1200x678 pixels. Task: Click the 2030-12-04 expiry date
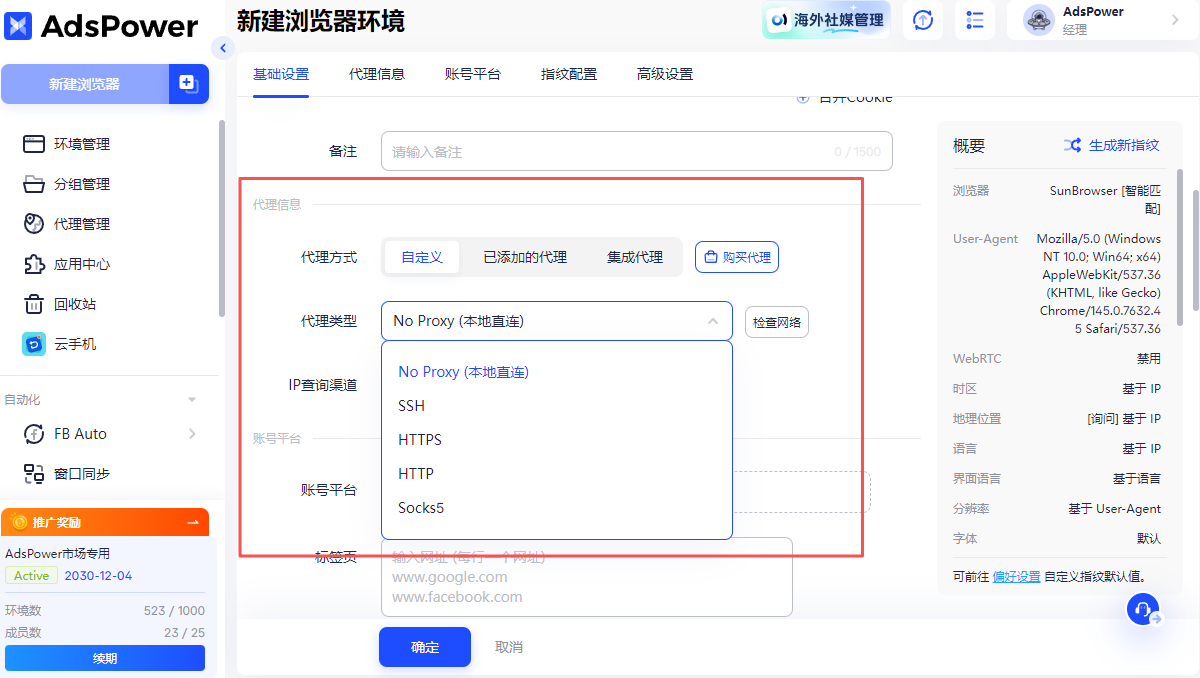[x=98, y=575]
